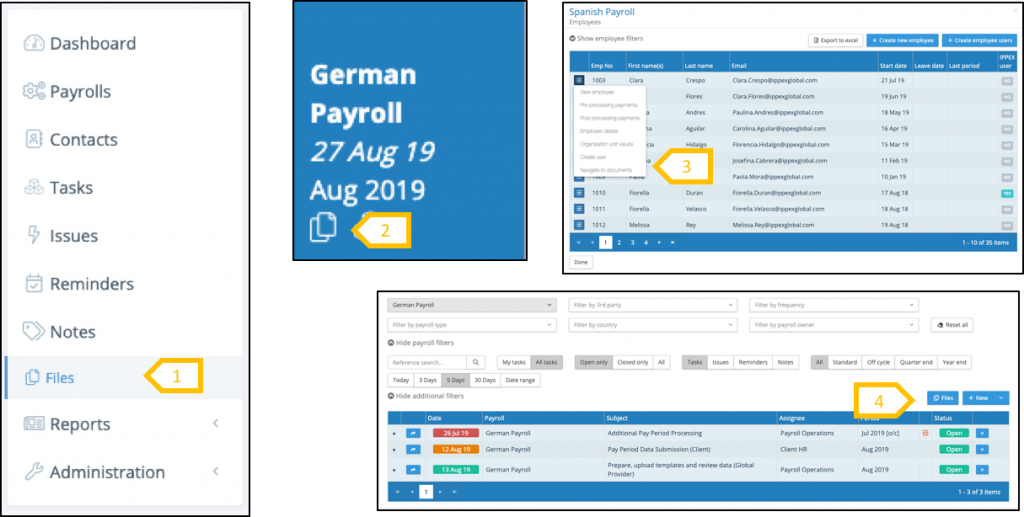Click the red 26 Jul 19 date badge
This screenshot has width=1024, height=517.
coord(455,433)
